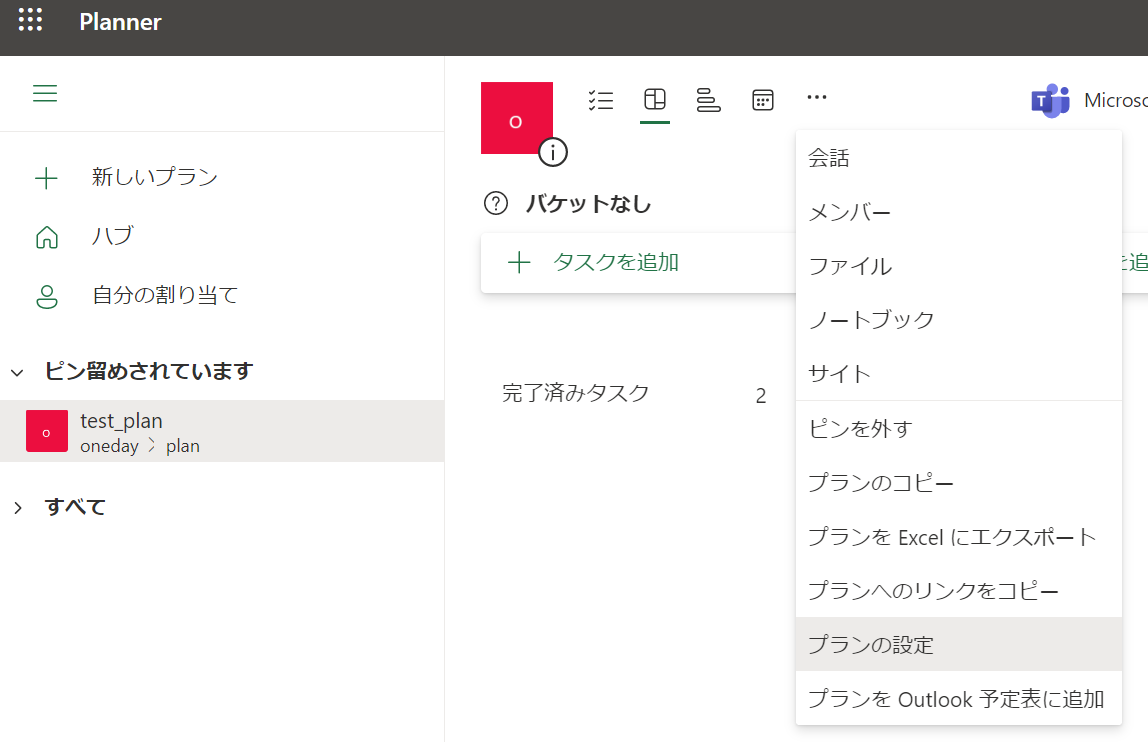Click the red plan logo tile
The height and width of the screenshot is (742, 1148).
coord(516,117)
